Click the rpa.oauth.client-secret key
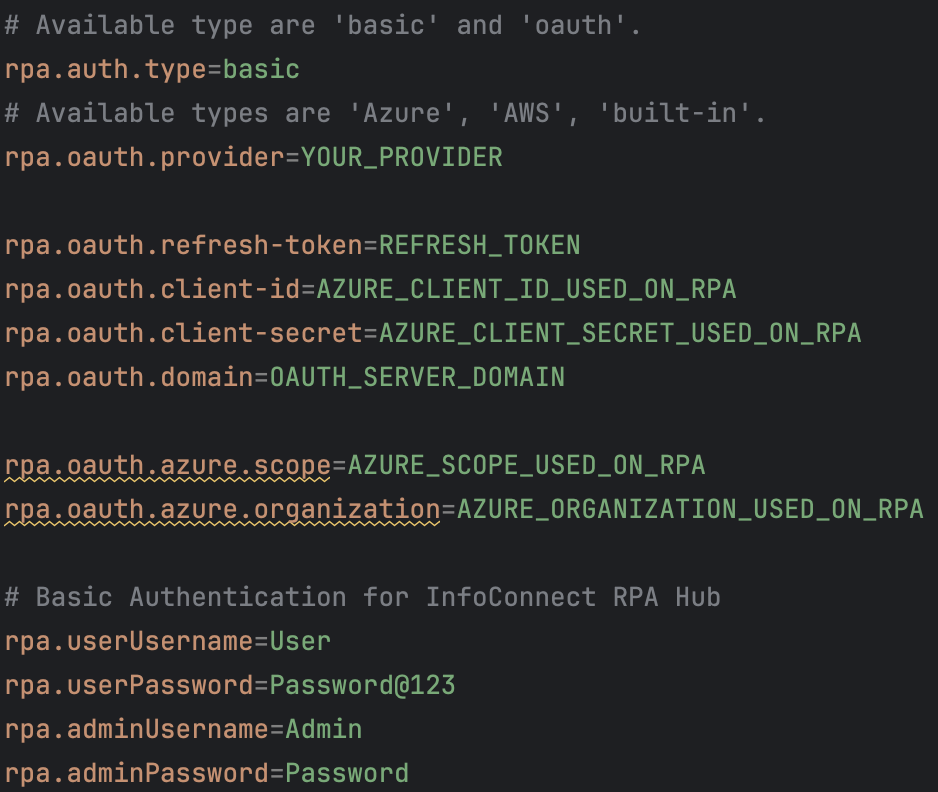938x792 pixels. pos(184,334)
